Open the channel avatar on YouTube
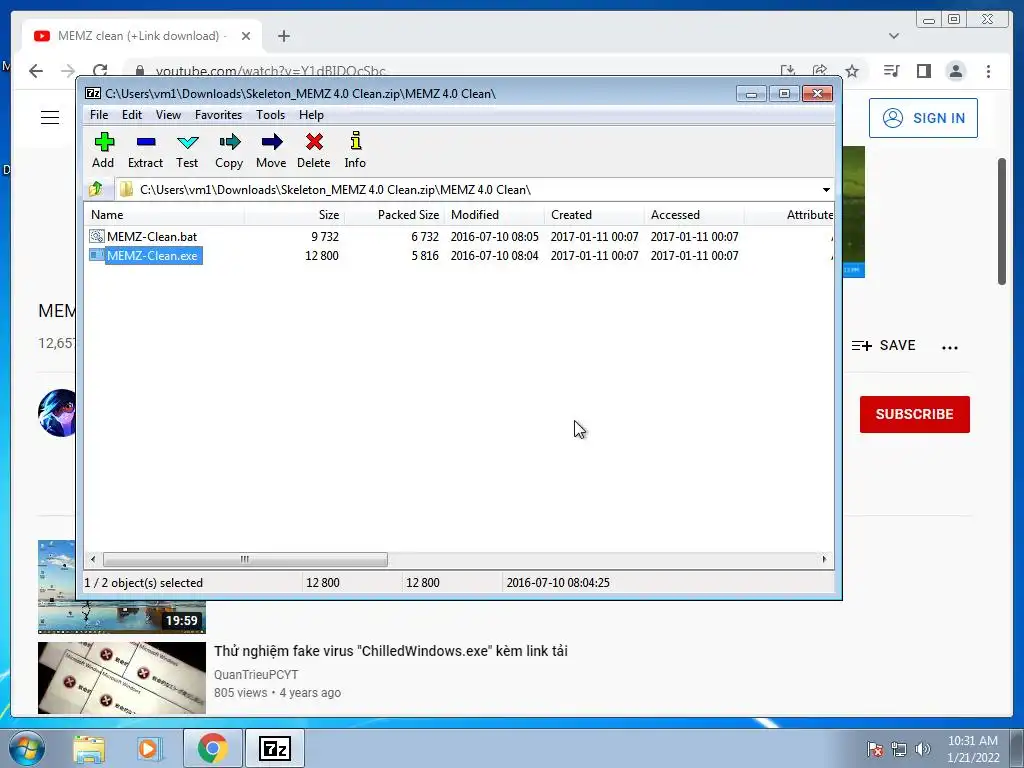 [x=57, y=413]
